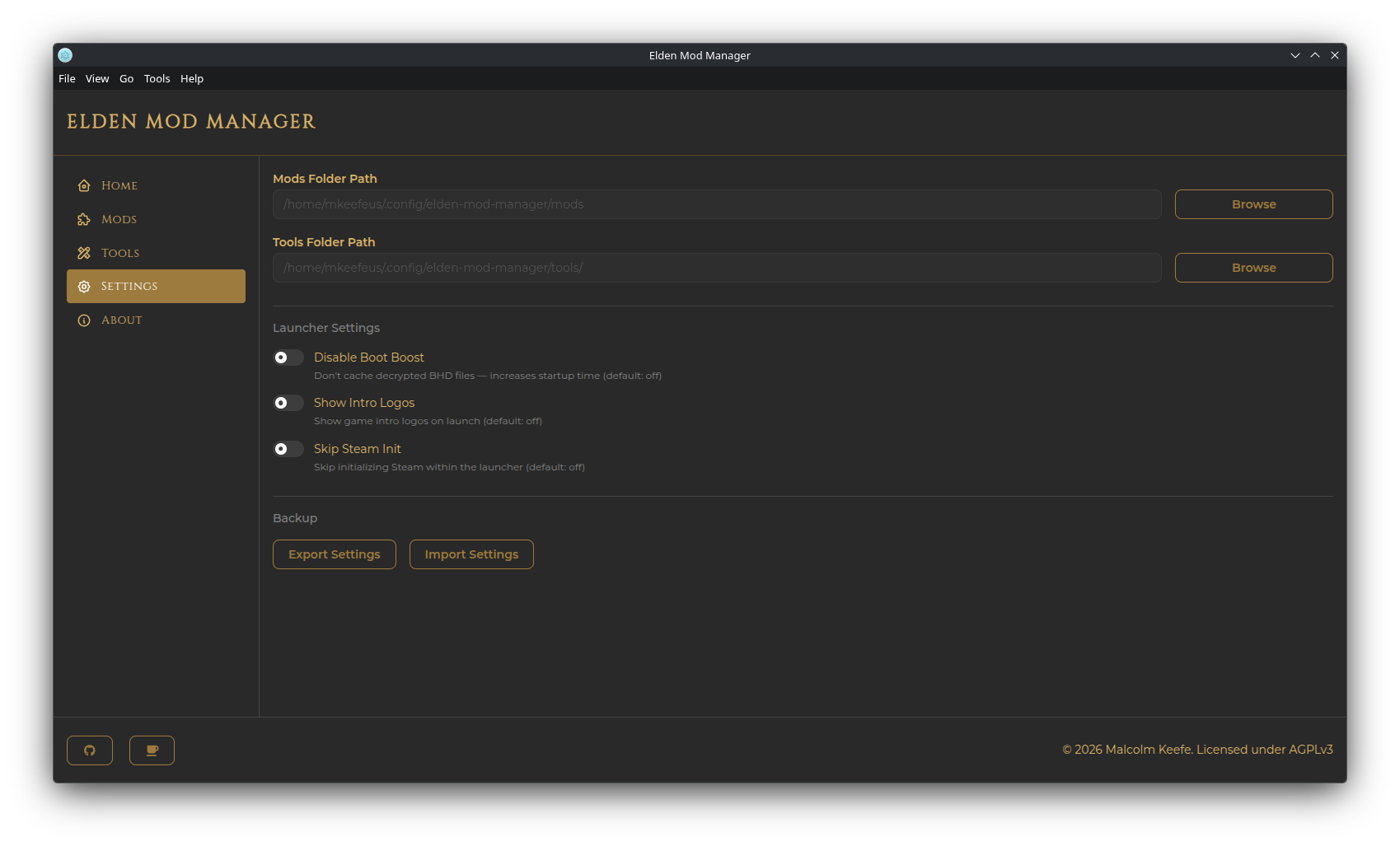Browse for the Tools Folder Path
The image size is (1400, 846).
(1253, 268)
